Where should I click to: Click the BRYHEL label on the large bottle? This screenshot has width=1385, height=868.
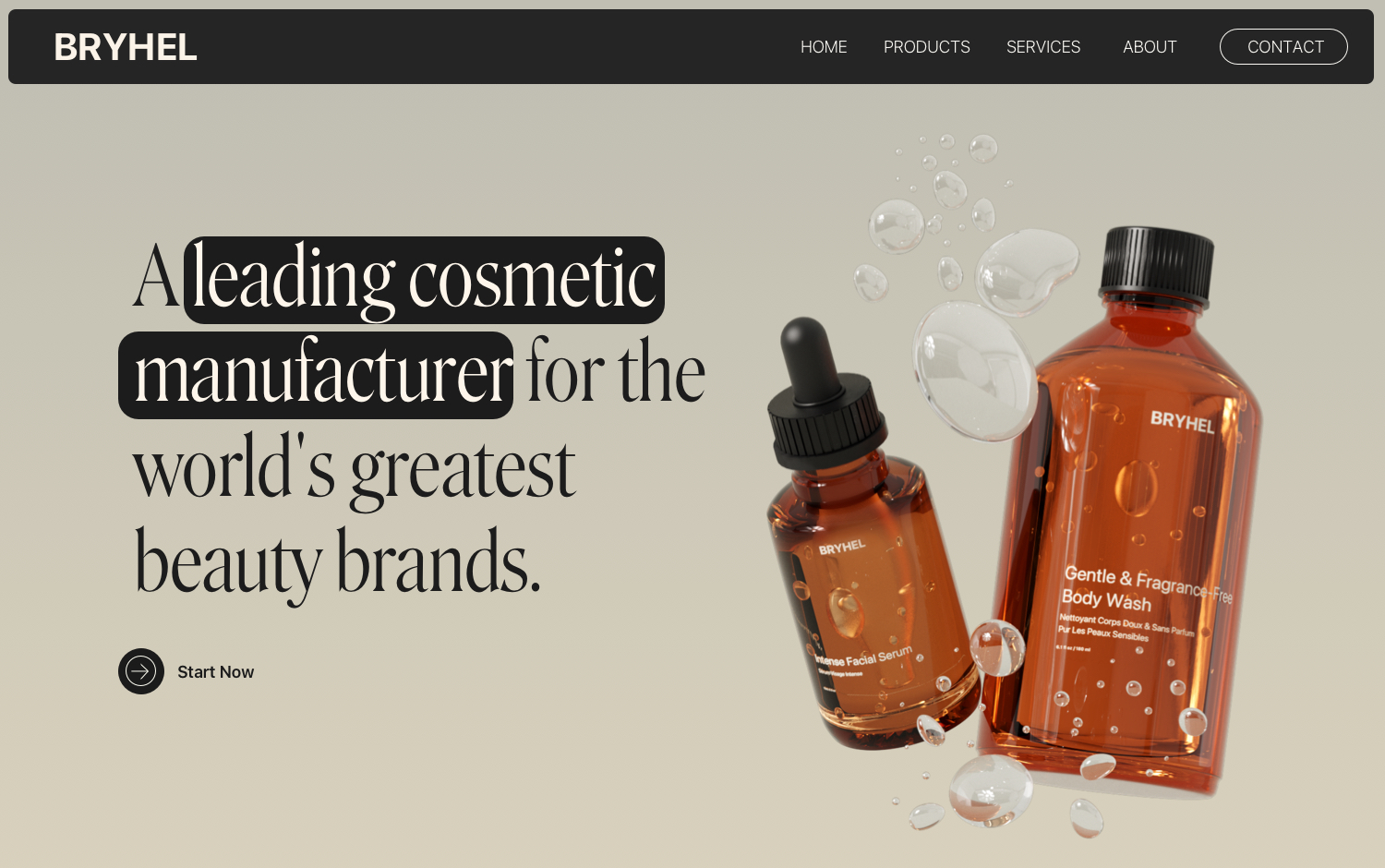click(x=1183, y=422)
